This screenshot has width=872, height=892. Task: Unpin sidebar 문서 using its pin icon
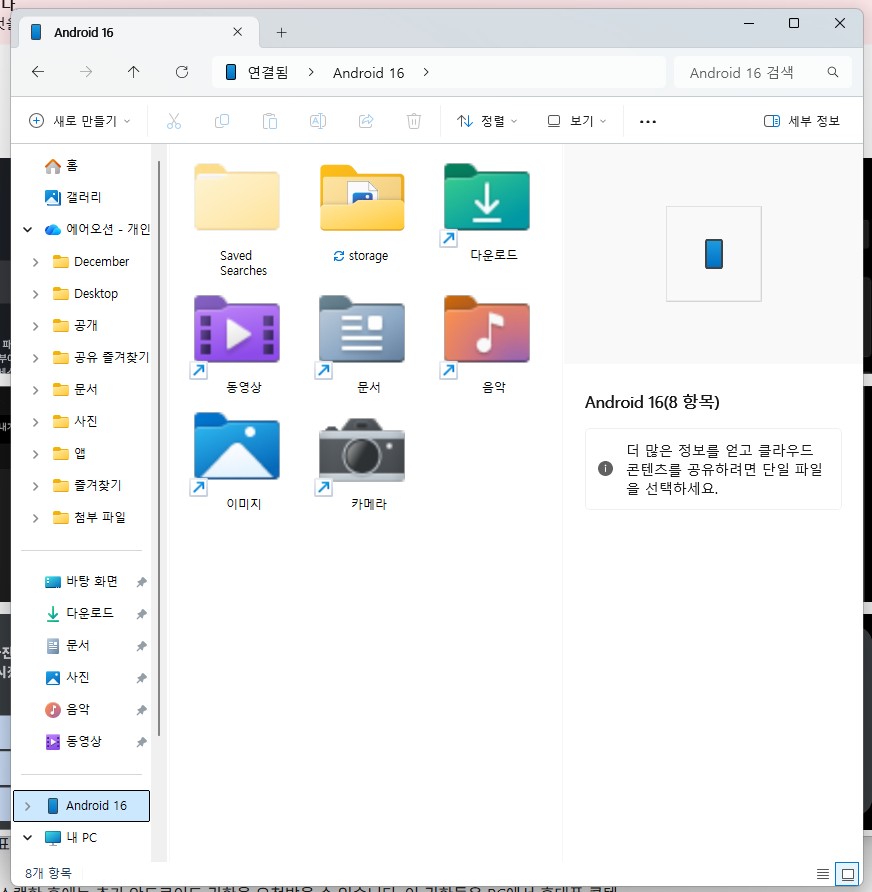pos(142,646)
